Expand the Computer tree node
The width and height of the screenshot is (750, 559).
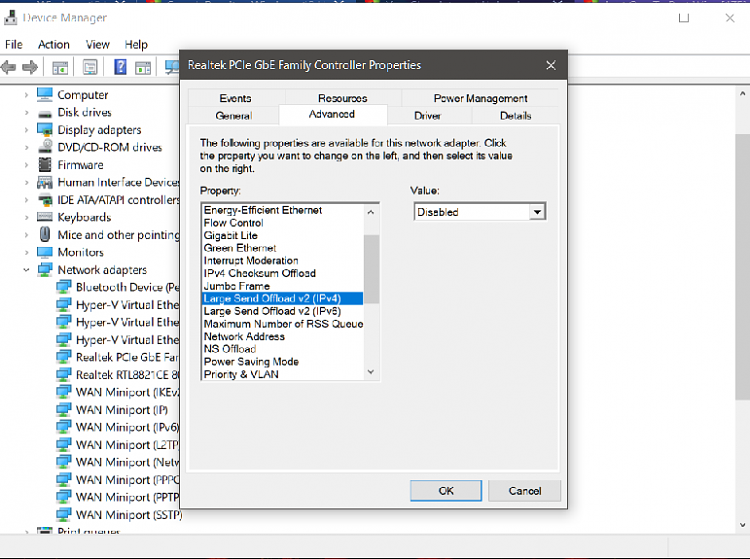point(26,95)
